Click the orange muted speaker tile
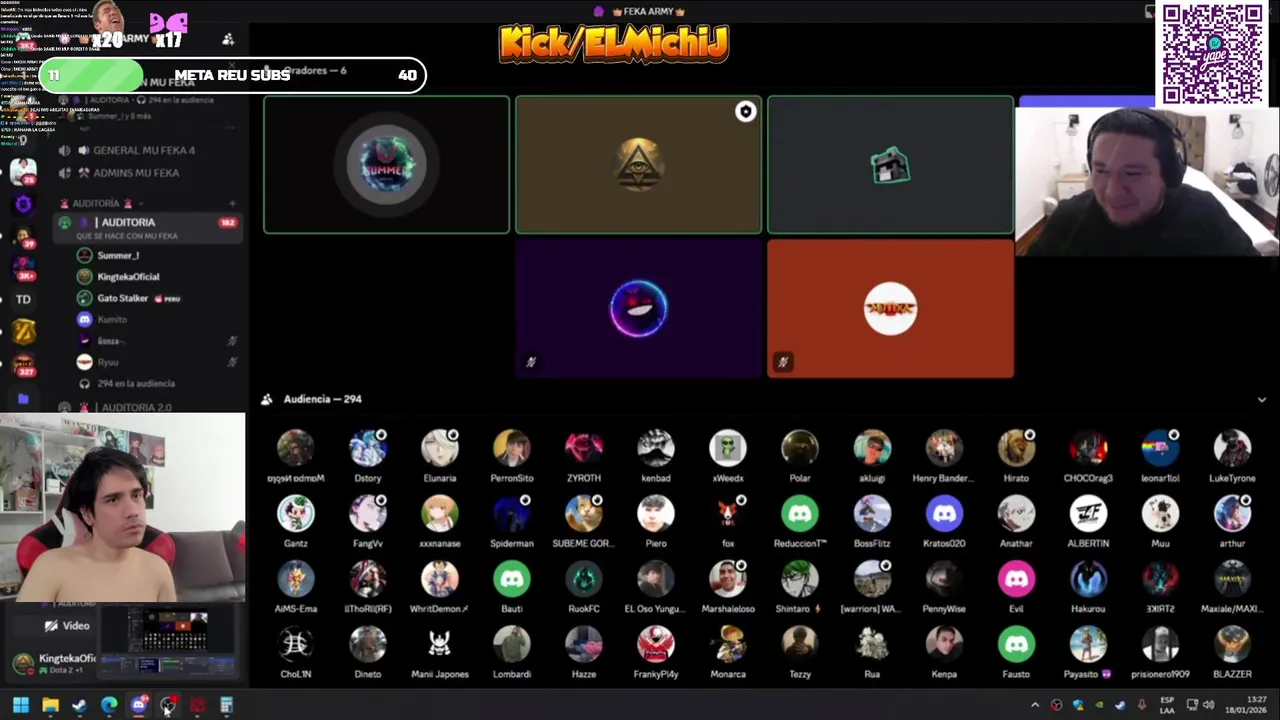This screenshot has height=720, width=1280. pyautogui.click(x=890, y=308)
